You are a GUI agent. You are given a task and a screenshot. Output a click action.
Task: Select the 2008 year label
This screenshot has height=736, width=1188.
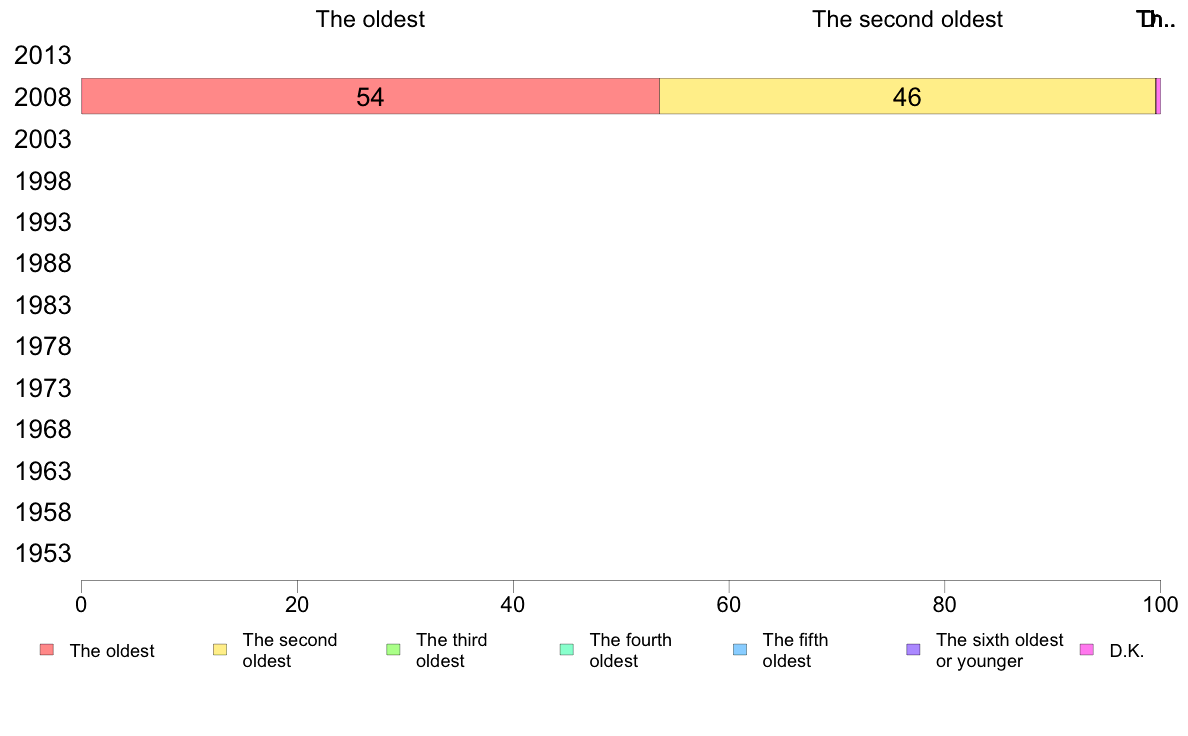42,97
